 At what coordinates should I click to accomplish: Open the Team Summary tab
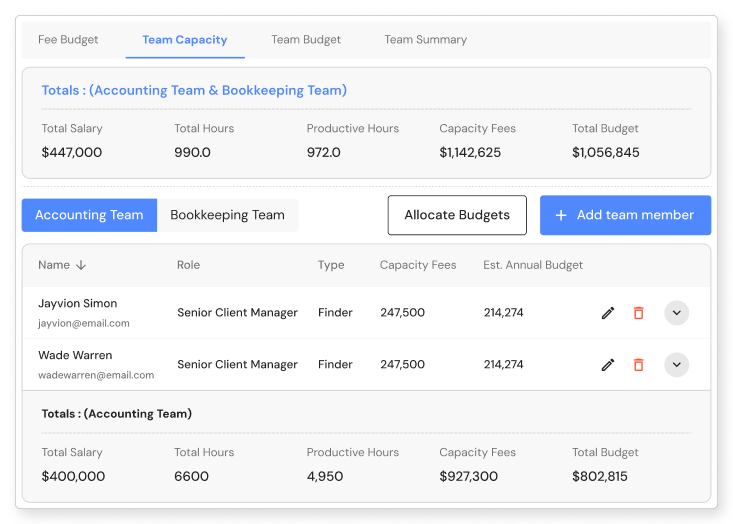pyautogui.click(x=425, y=40)
